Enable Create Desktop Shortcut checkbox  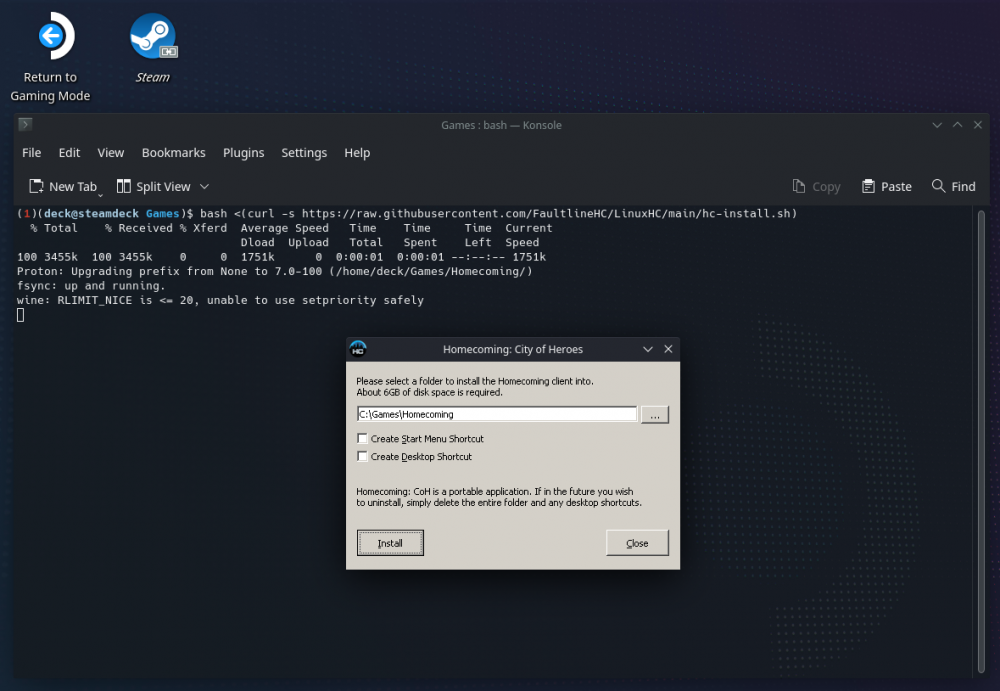[x=362, y=457]
